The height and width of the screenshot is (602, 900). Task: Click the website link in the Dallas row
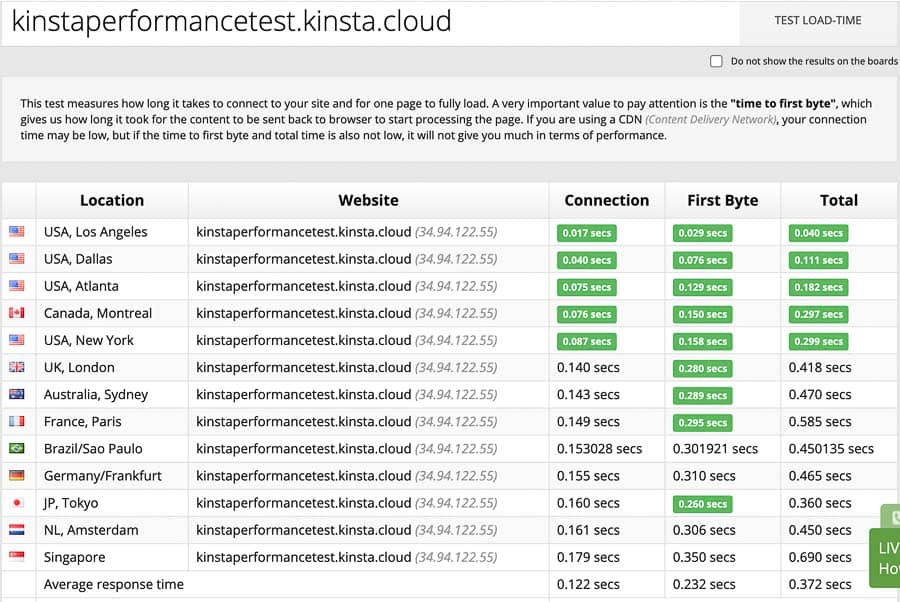[x=303, y=259]
